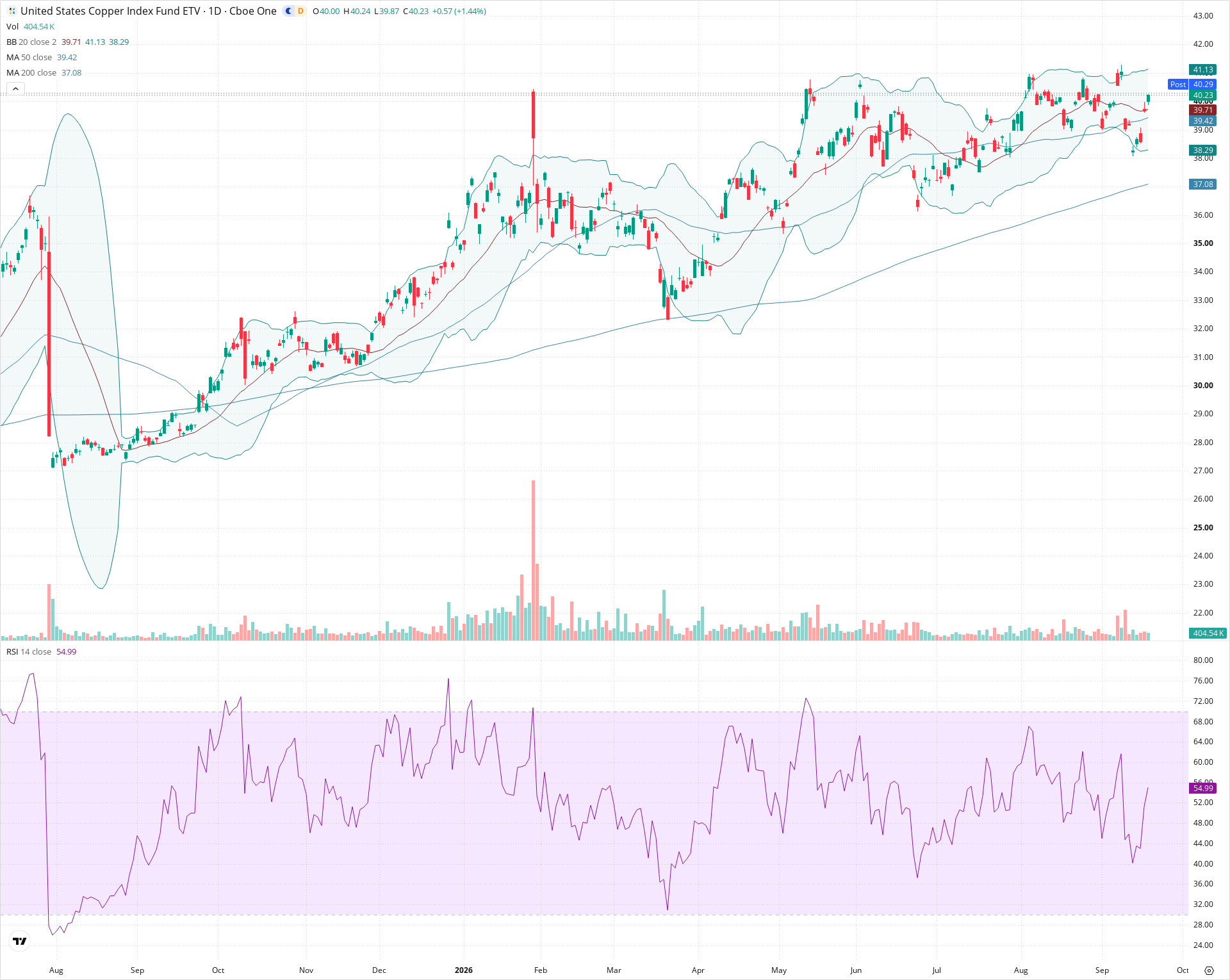Click the Oct label at right of time axis
The image size is (1230, 980).
pyautogui.click(x=1183, y=970)
